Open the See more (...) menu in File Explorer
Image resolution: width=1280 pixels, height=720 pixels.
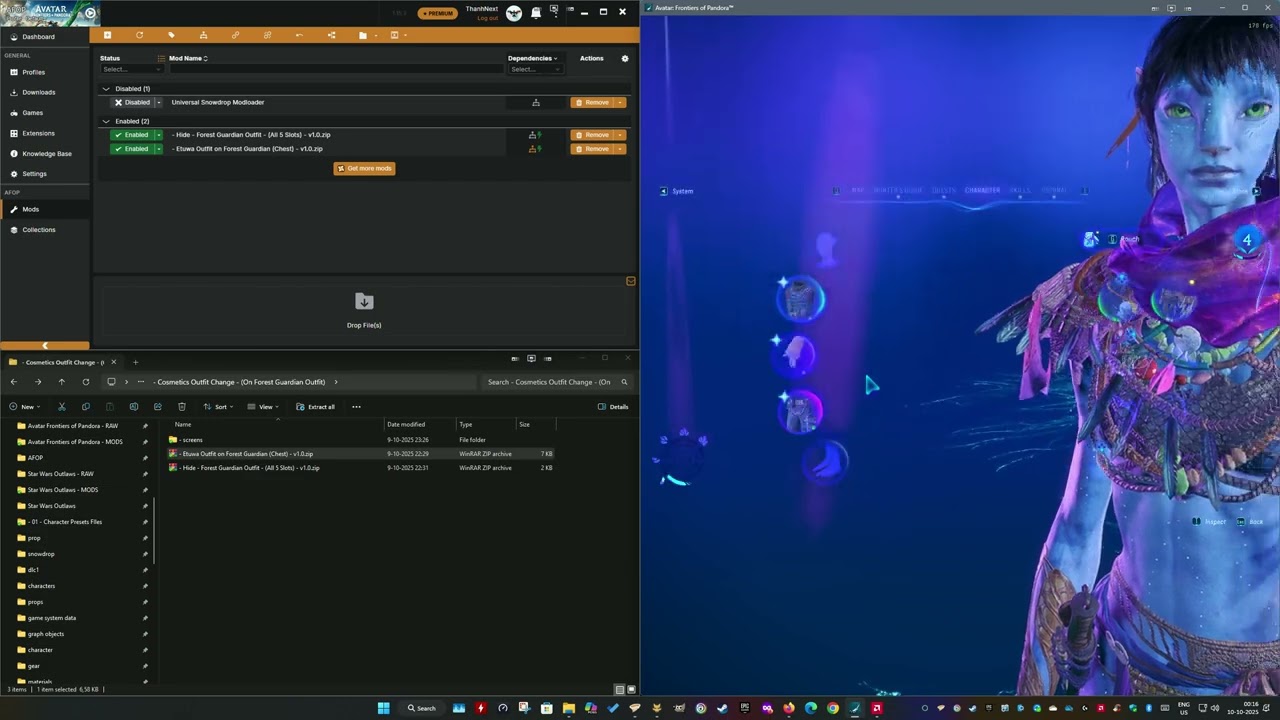(x=356, y=407)
